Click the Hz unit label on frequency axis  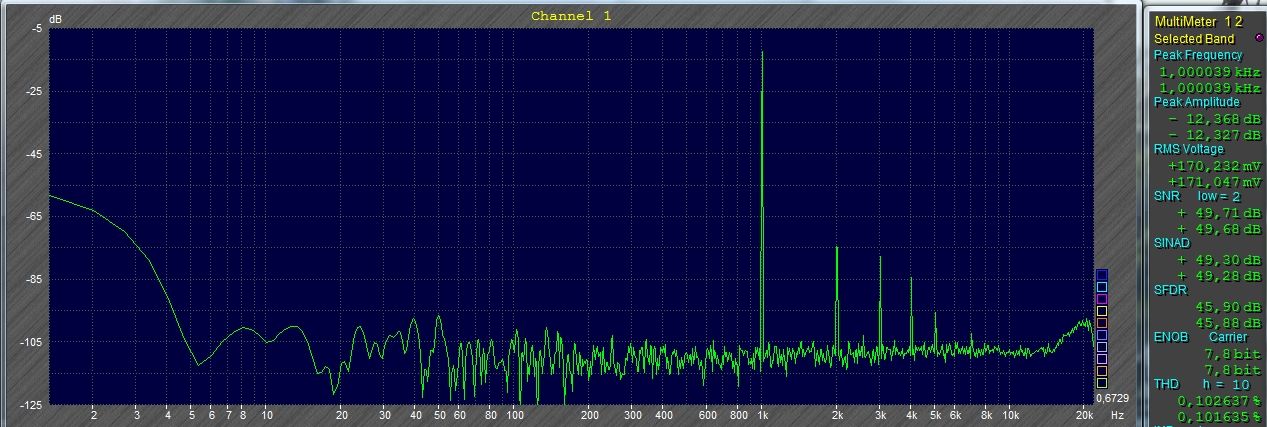point(1117,414)
